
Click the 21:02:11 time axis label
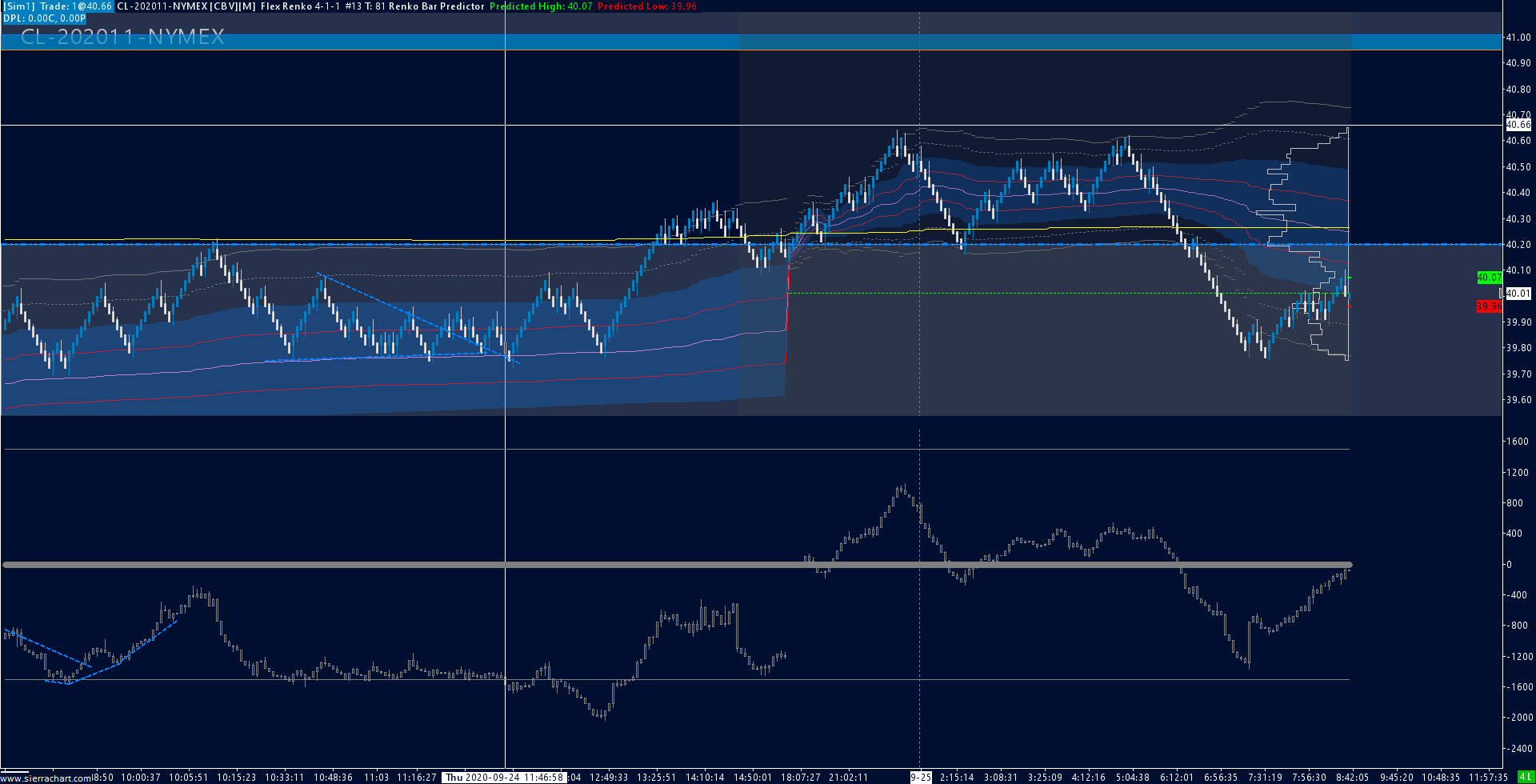[849, 778]
